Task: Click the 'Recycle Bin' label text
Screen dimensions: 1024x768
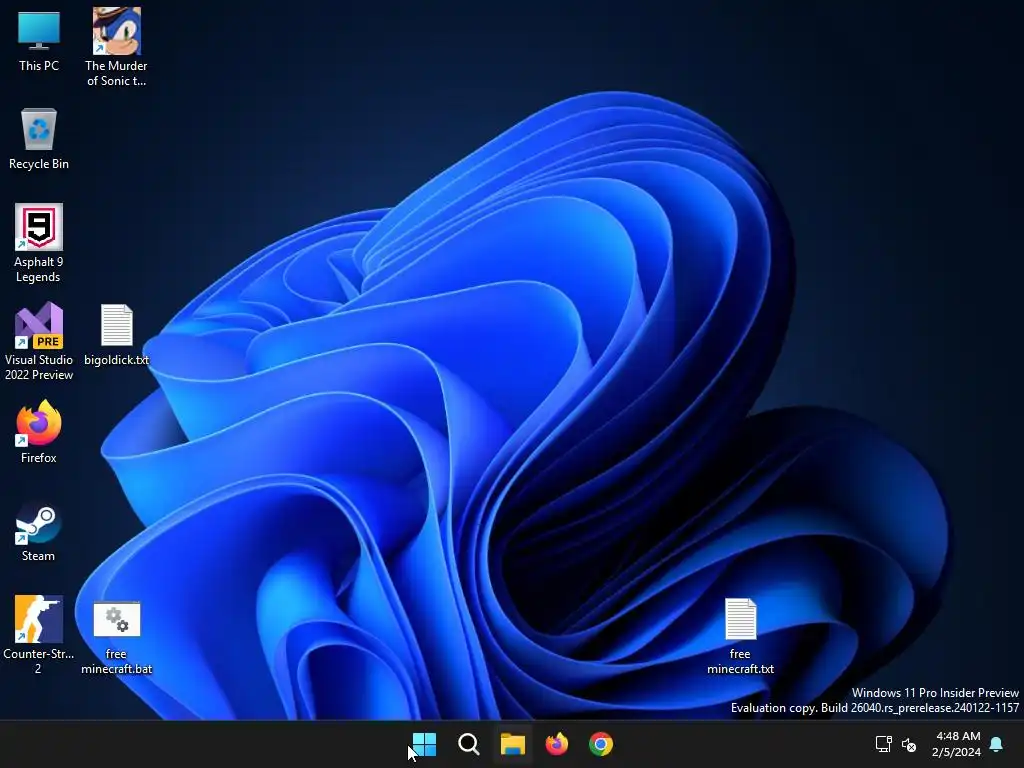Action: [39, 164]
